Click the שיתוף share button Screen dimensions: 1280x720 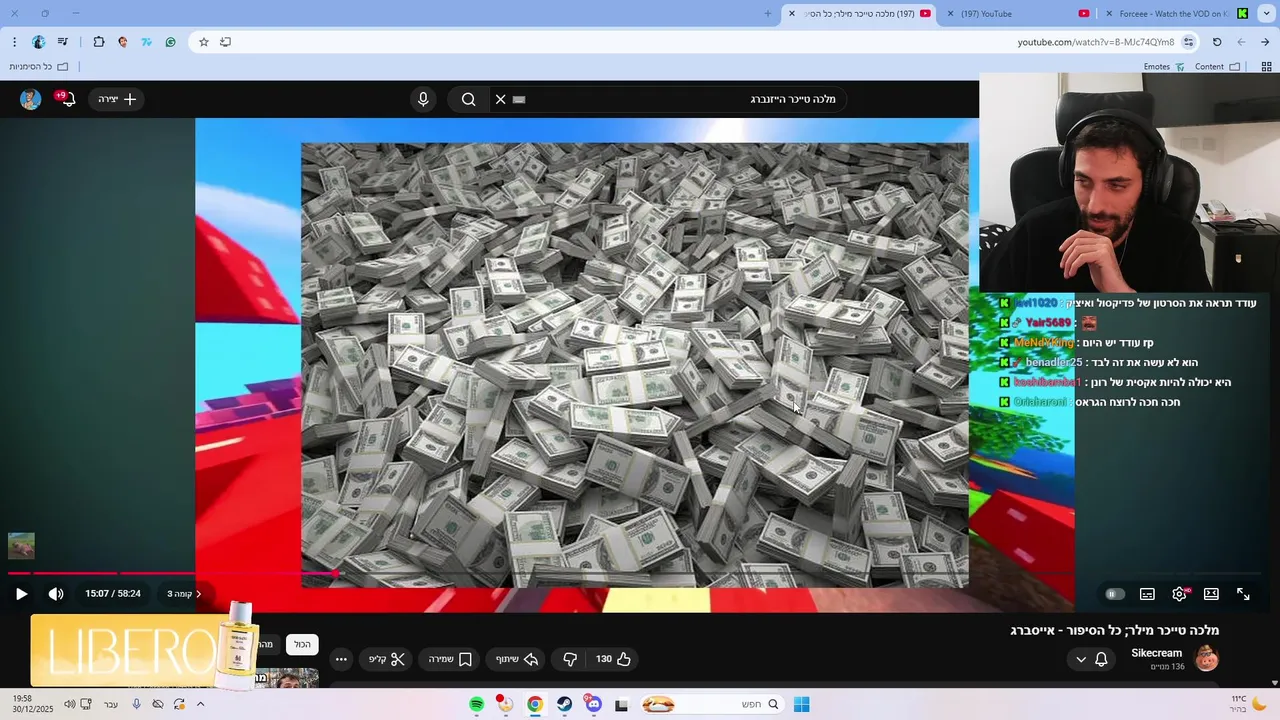pyautogui.click(x=517, y=659)
